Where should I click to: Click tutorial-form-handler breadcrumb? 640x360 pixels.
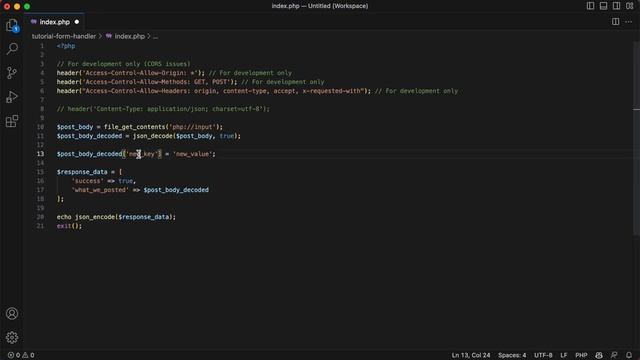64,36
